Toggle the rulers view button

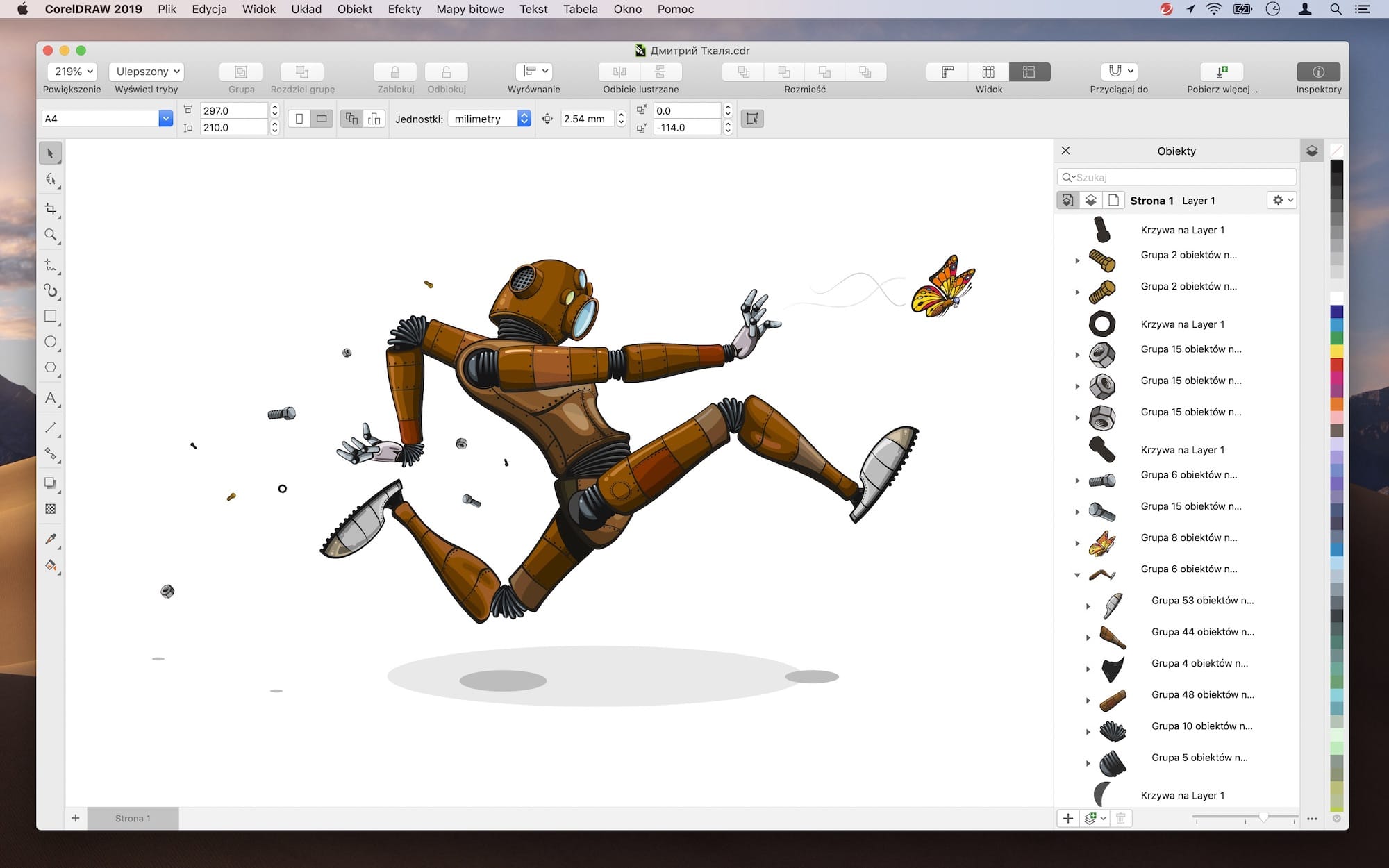click(947, 72)
